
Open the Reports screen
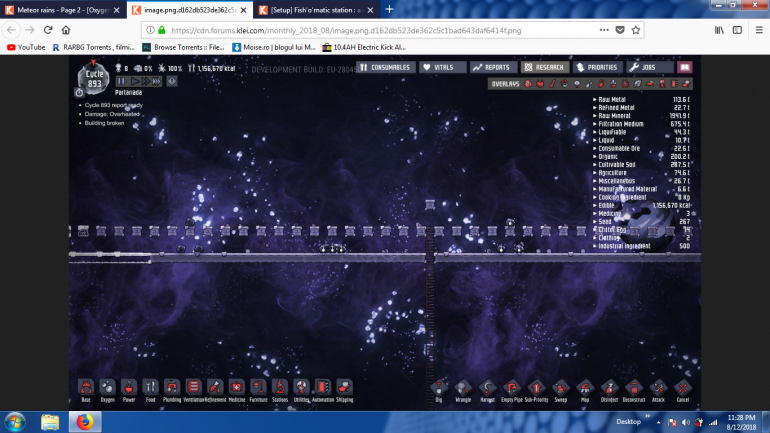(493, 67)
